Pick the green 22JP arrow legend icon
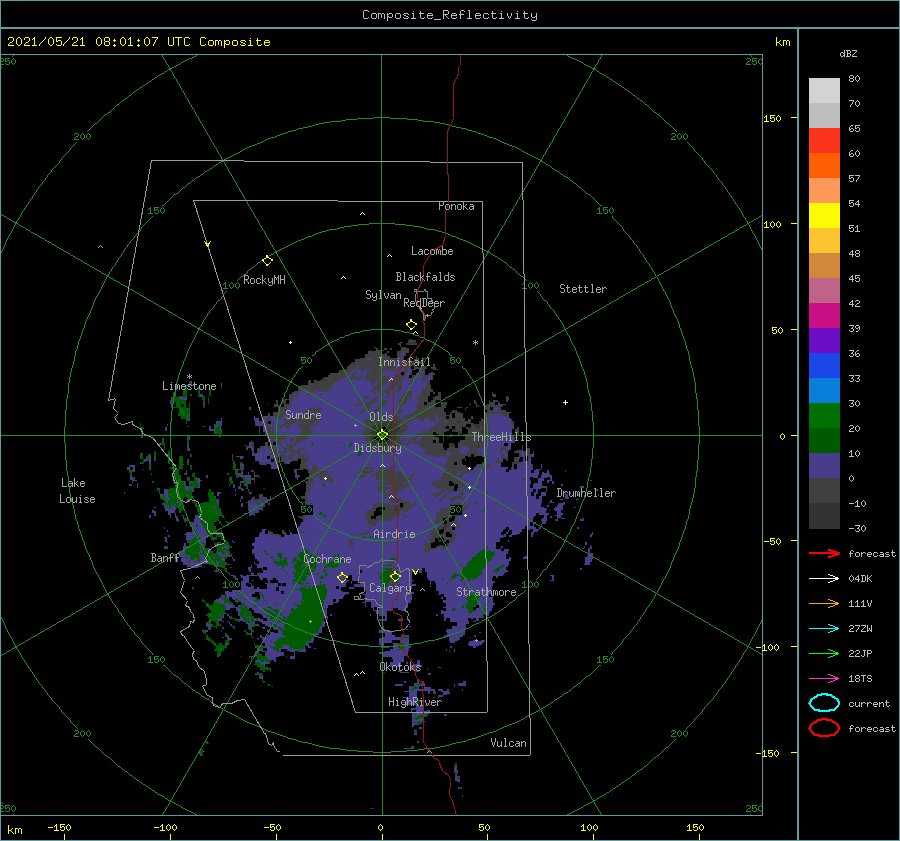This screenshot has height=841, width=900. [x=824, y=653]
